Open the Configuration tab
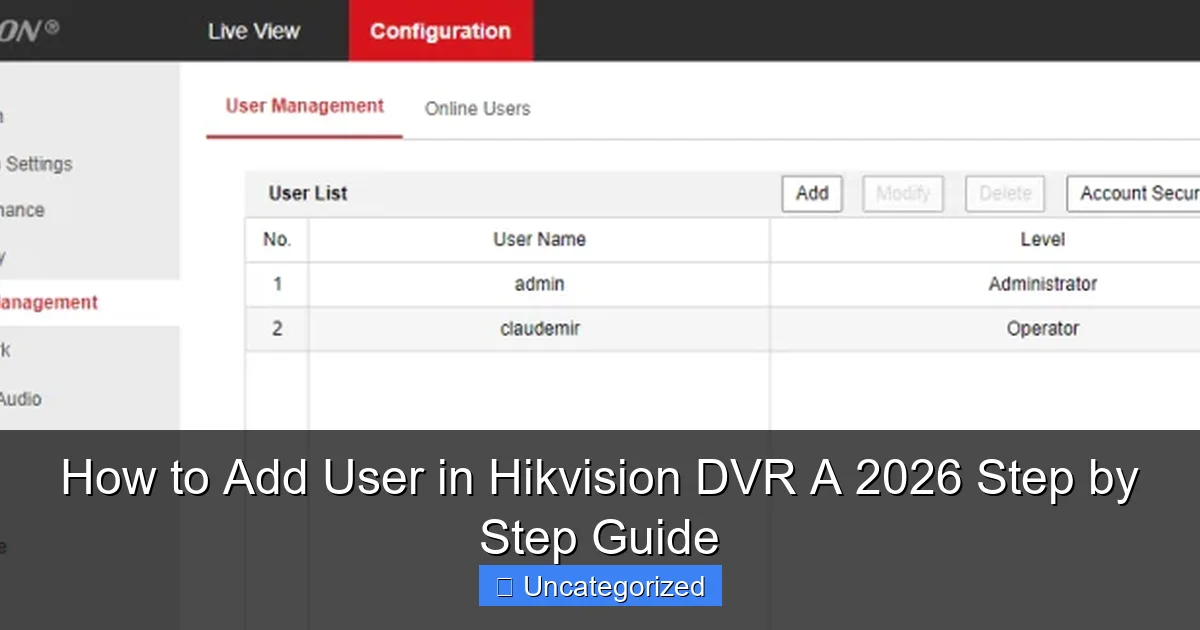Image resolution: width=1200 pixels, height=630 pixels. pos(440,30)
